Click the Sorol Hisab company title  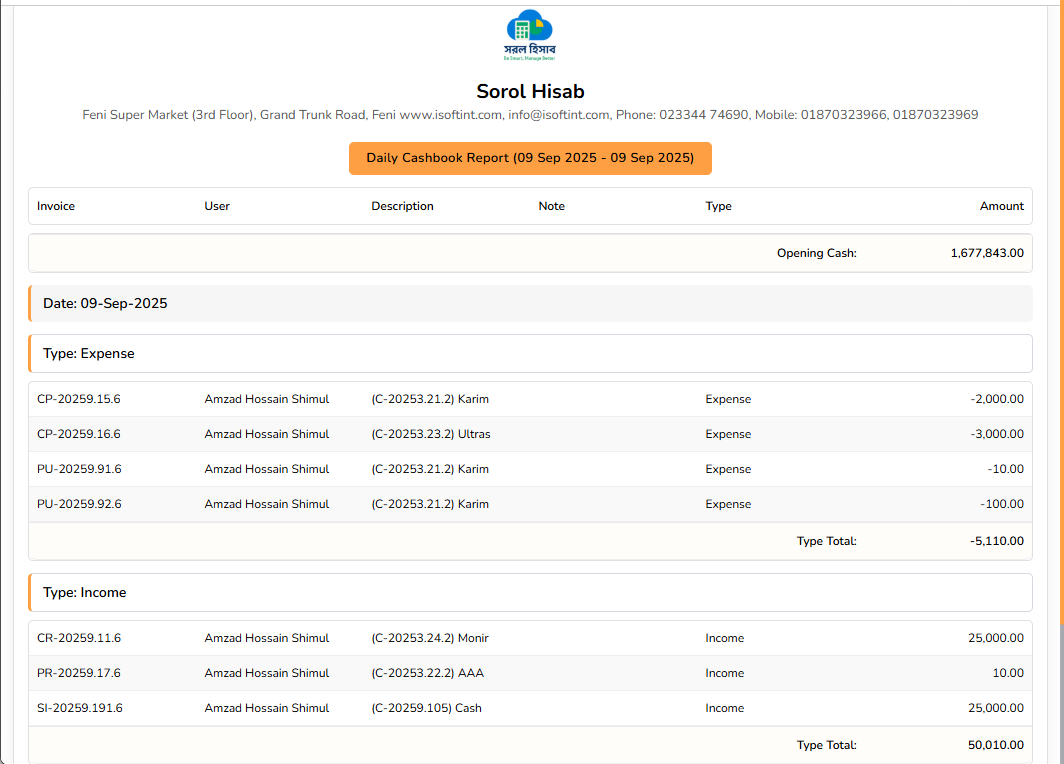click(530, 92)
